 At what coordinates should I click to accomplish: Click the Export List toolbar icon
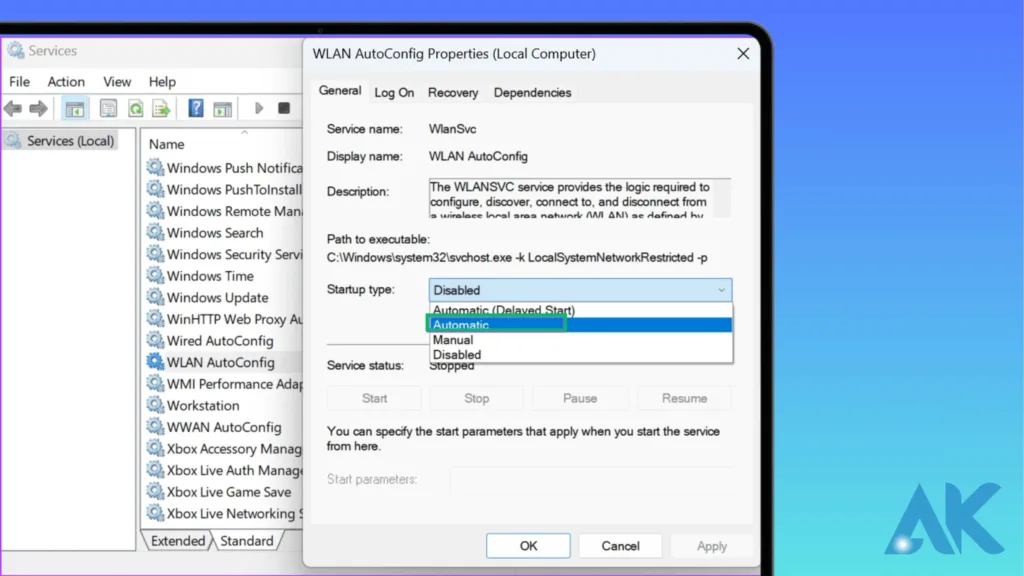point(161,108)
